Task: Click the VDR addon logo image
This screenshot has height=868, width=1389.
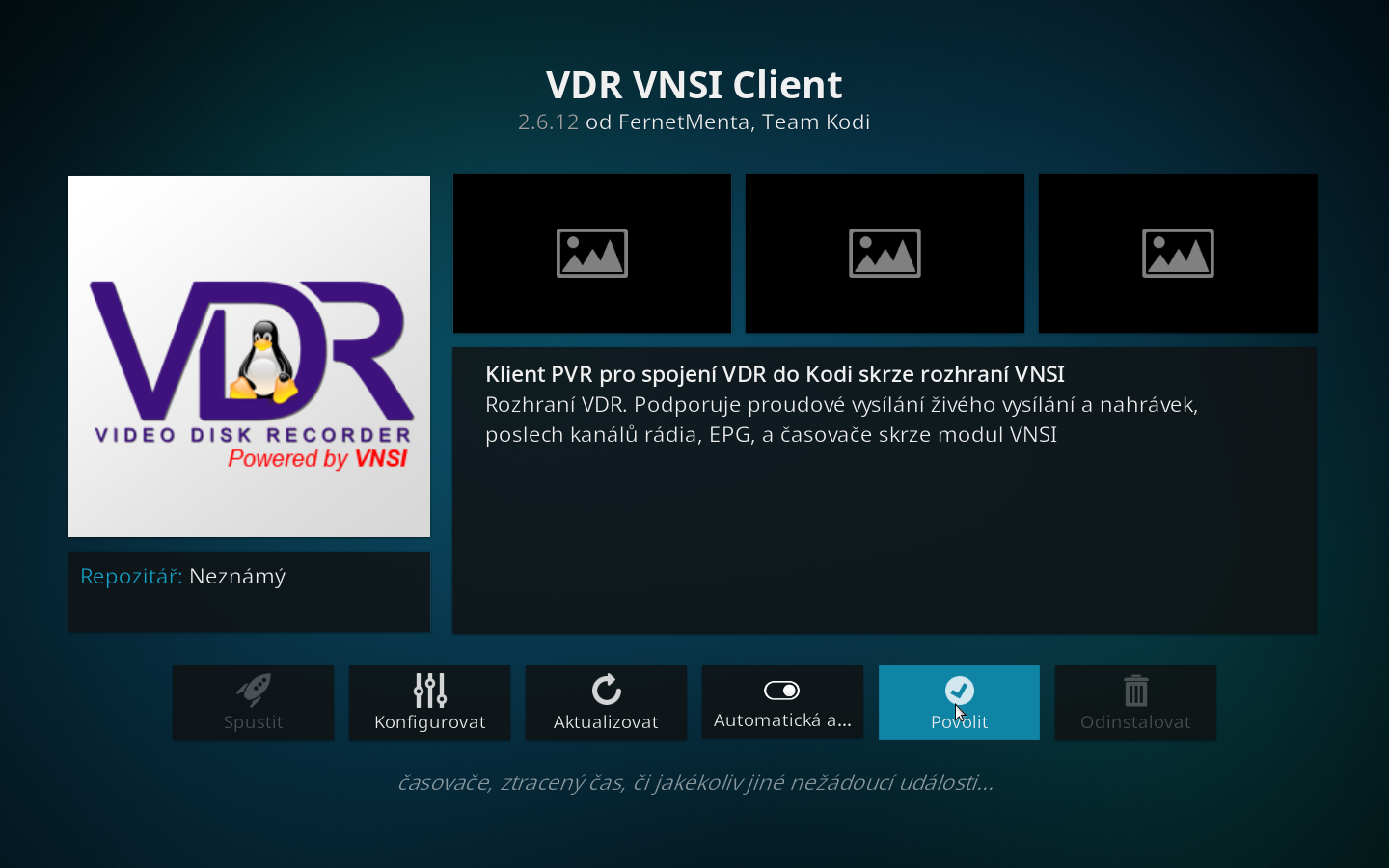Action: (x=249, y=356)
